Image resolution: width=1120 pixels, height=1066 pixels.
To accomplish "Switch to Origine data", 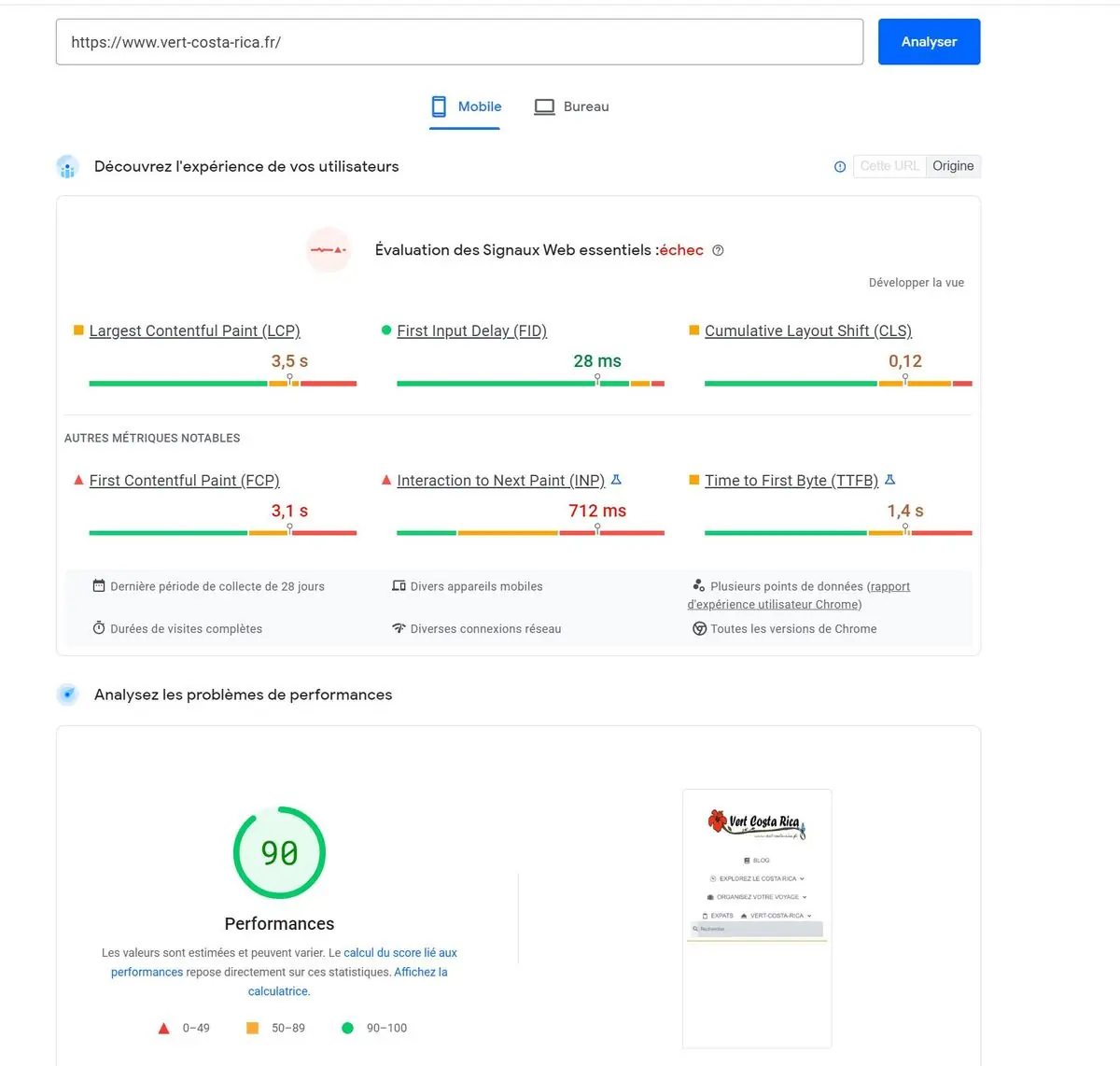I will (x=953, y=166).
